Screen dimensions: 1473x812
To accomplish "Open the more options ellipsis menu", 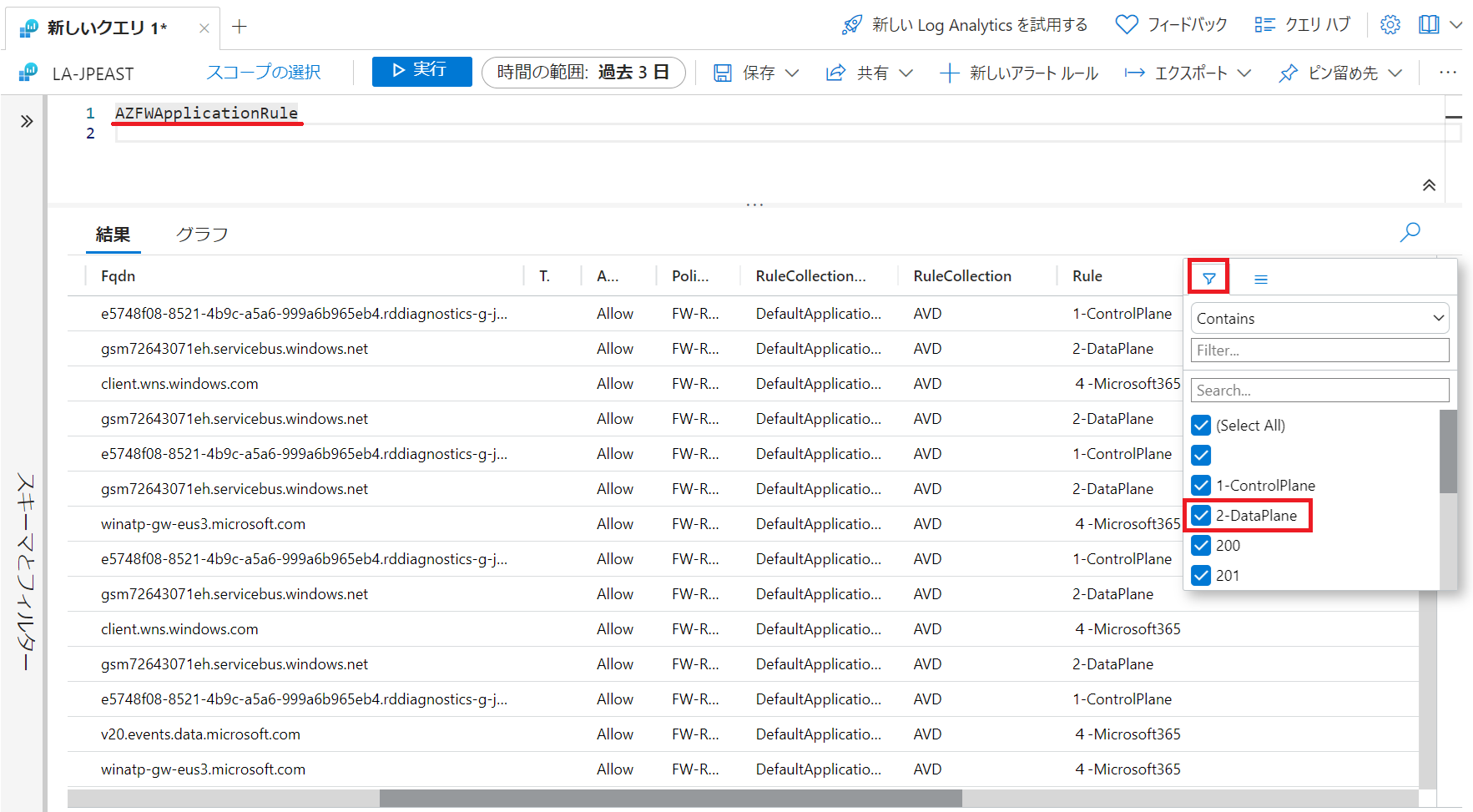I will 1448,73.
